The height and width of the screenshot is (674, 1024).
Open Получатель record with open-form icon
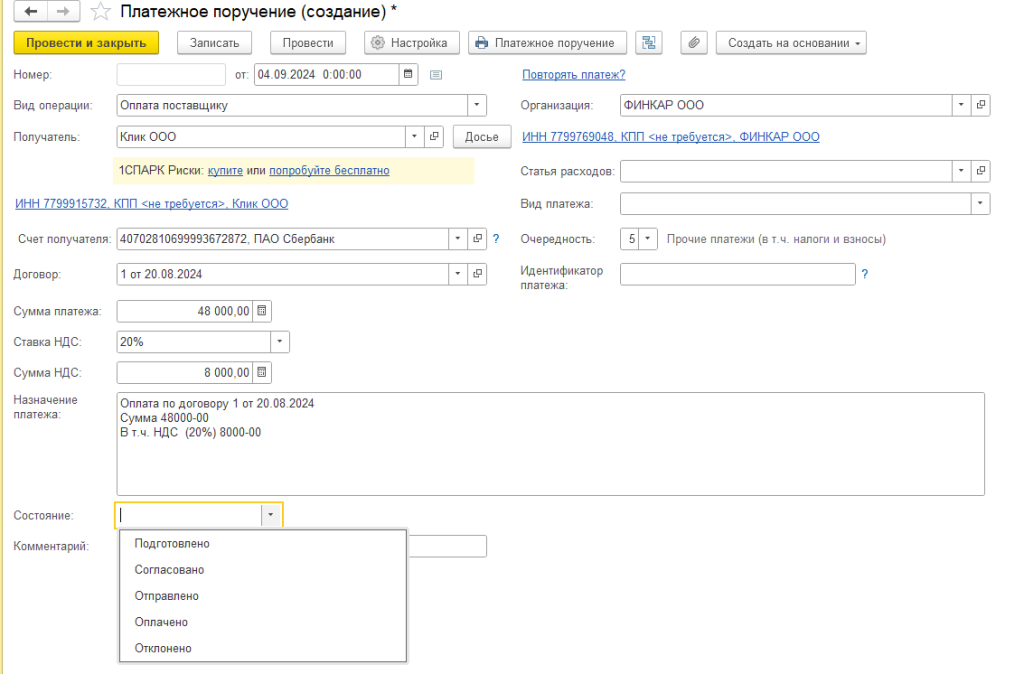(434, 136)
